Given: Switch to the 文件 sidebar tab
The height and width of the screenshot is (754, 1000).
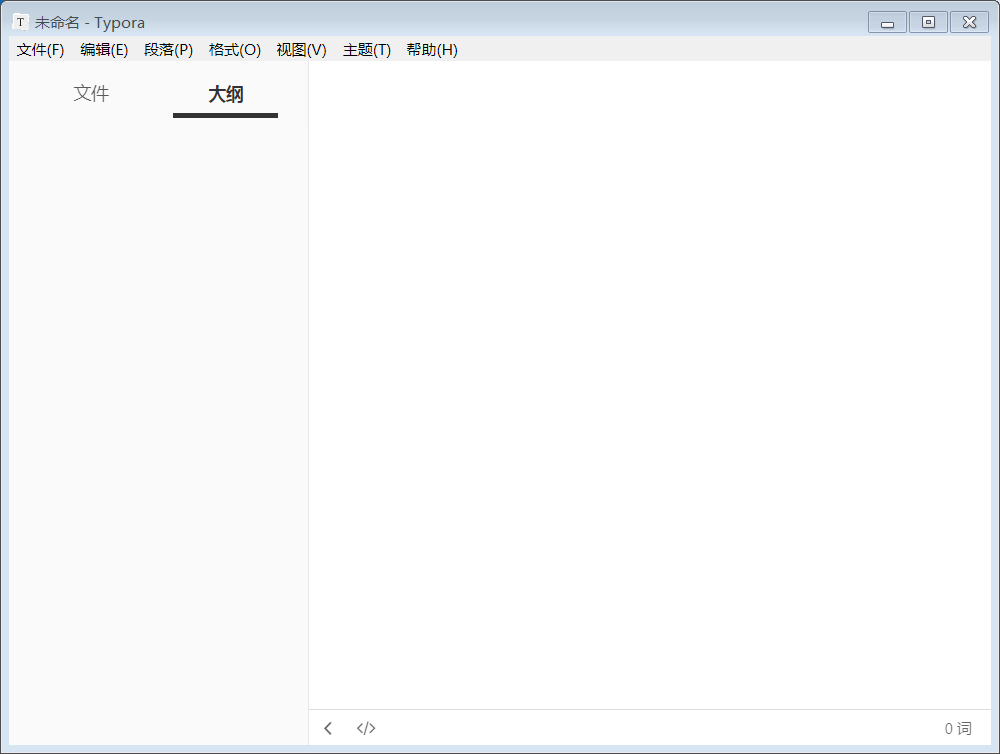Looking at the screenshot, I should click(91, 93).
